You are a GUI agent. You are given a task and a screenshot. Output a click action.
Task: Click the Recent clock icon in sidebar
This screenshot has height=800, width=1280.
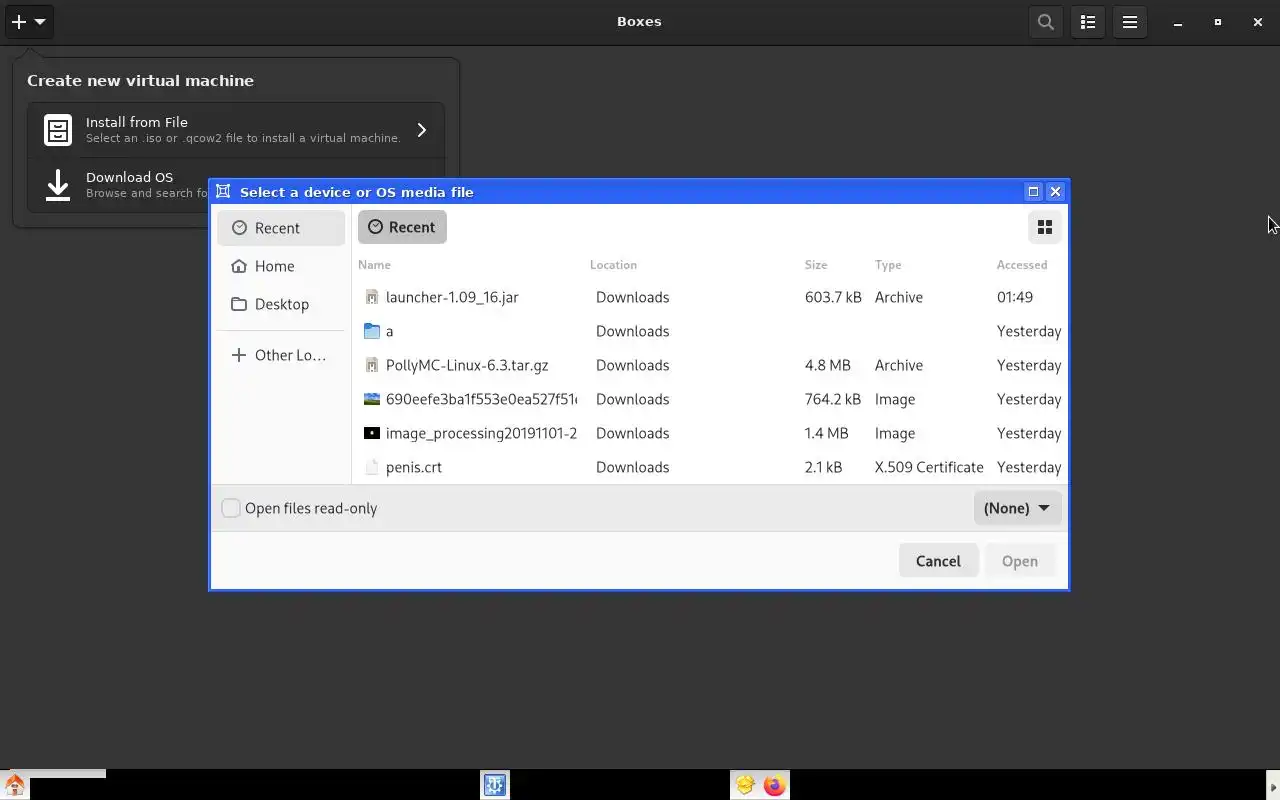[239, 228]
